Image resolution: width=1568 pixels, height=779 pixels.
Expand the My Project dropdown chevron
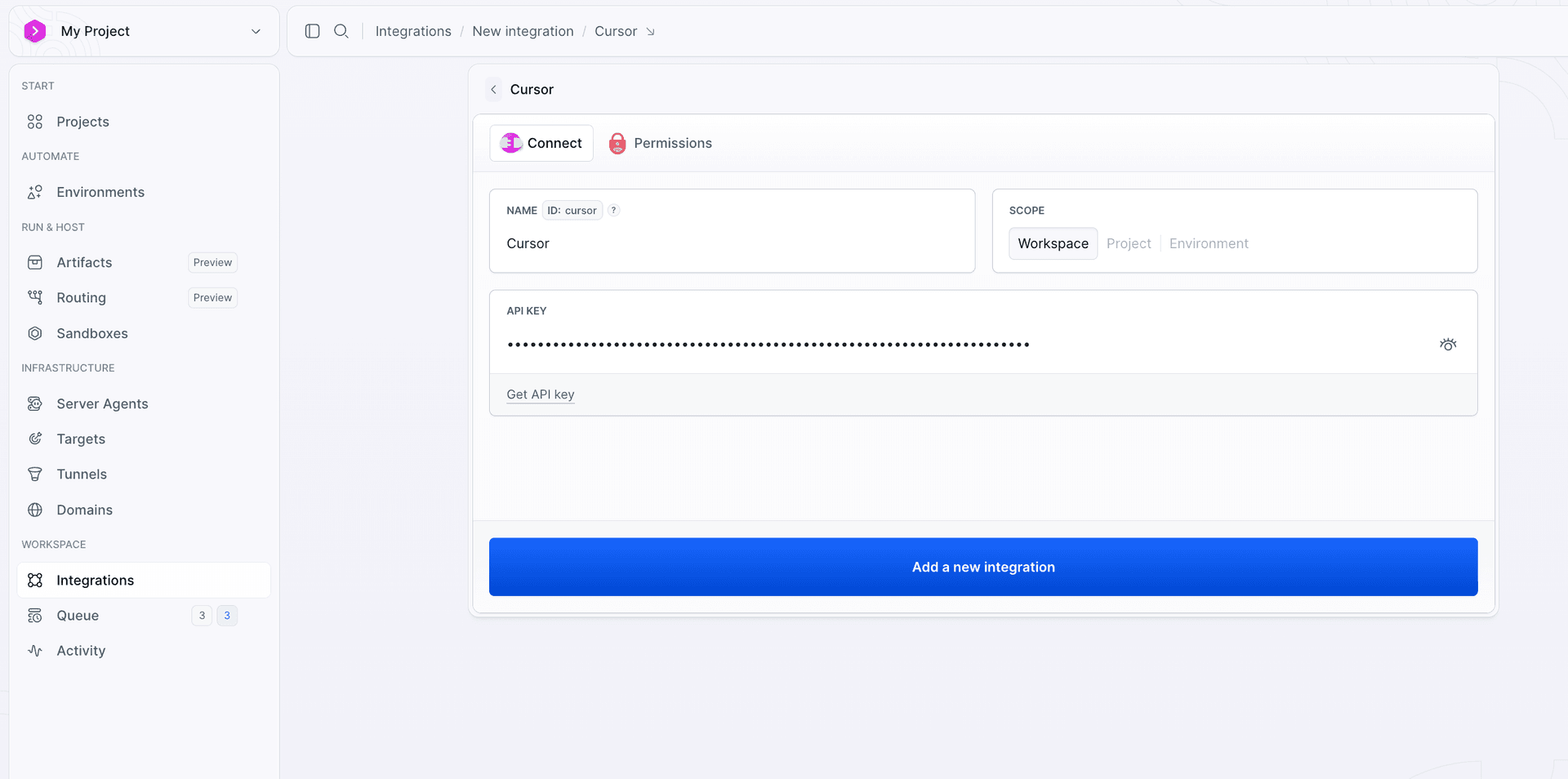(256, 31)
